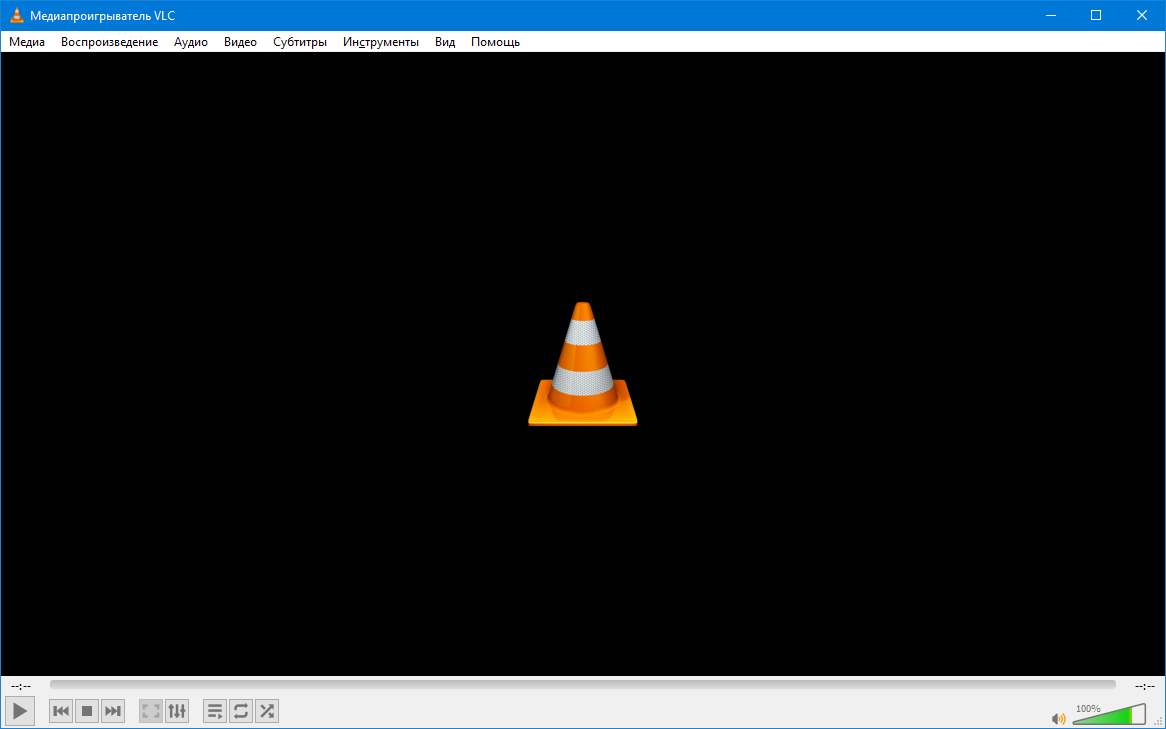Click the resize grip in the window corner

click(1158, 722)
